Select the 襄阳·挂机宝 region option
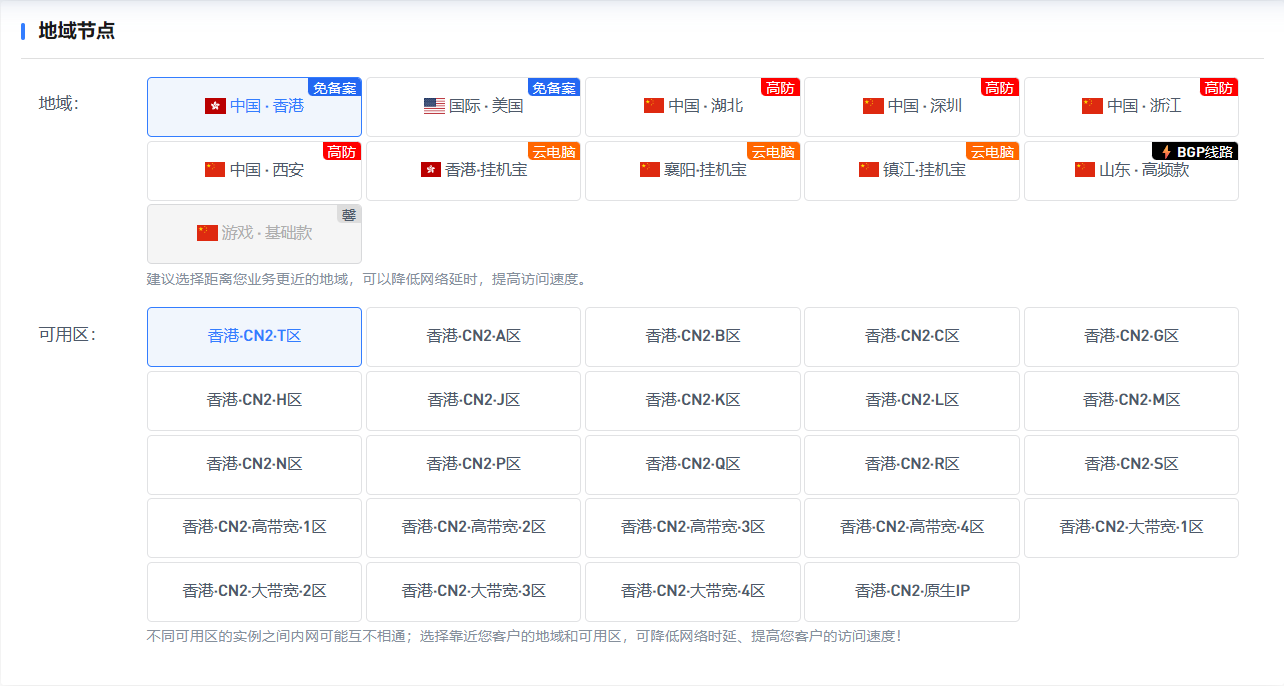The width and height of the screenshot is (1284, 686). pyautogui.click(x=692, y=171)
